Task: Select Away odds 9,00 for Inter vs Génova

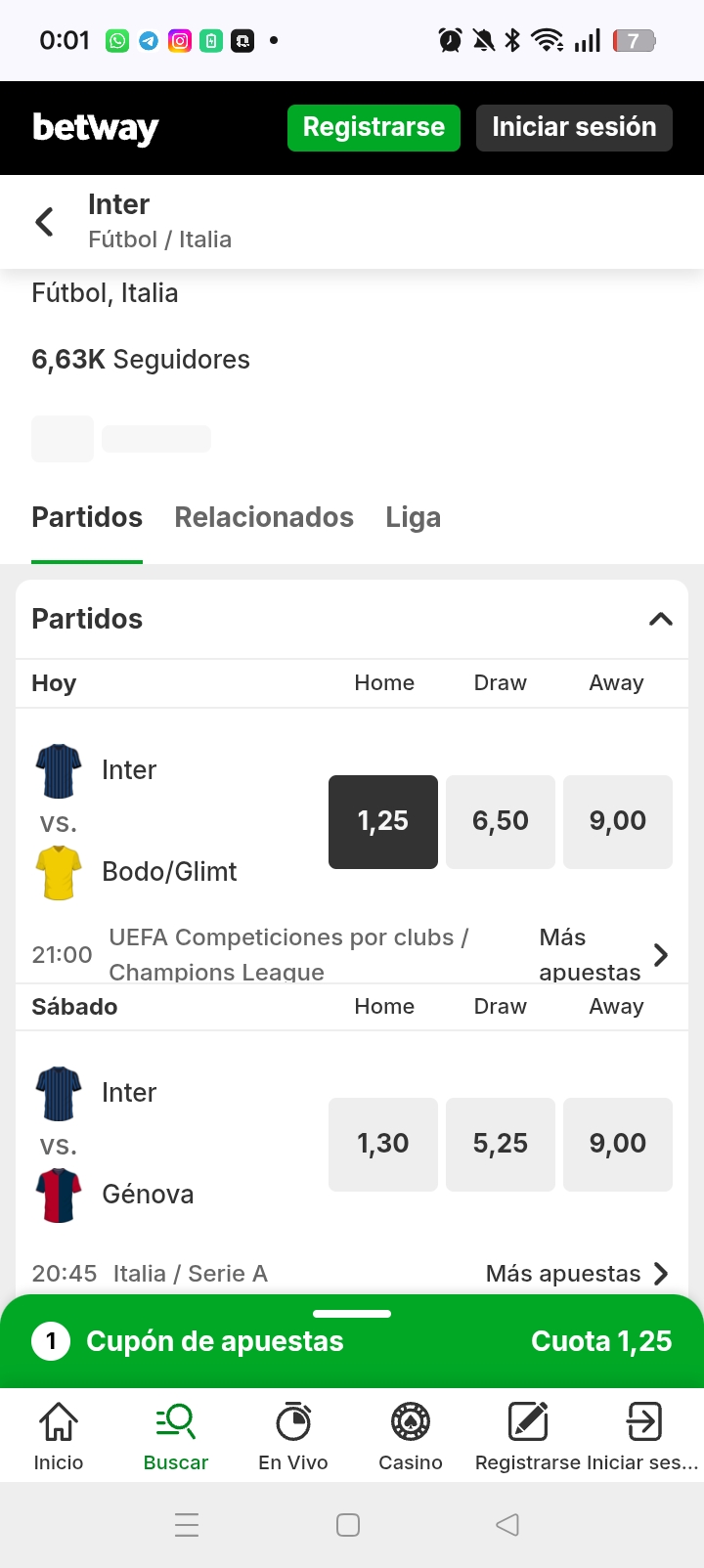Action: (x=618, y=1144)
